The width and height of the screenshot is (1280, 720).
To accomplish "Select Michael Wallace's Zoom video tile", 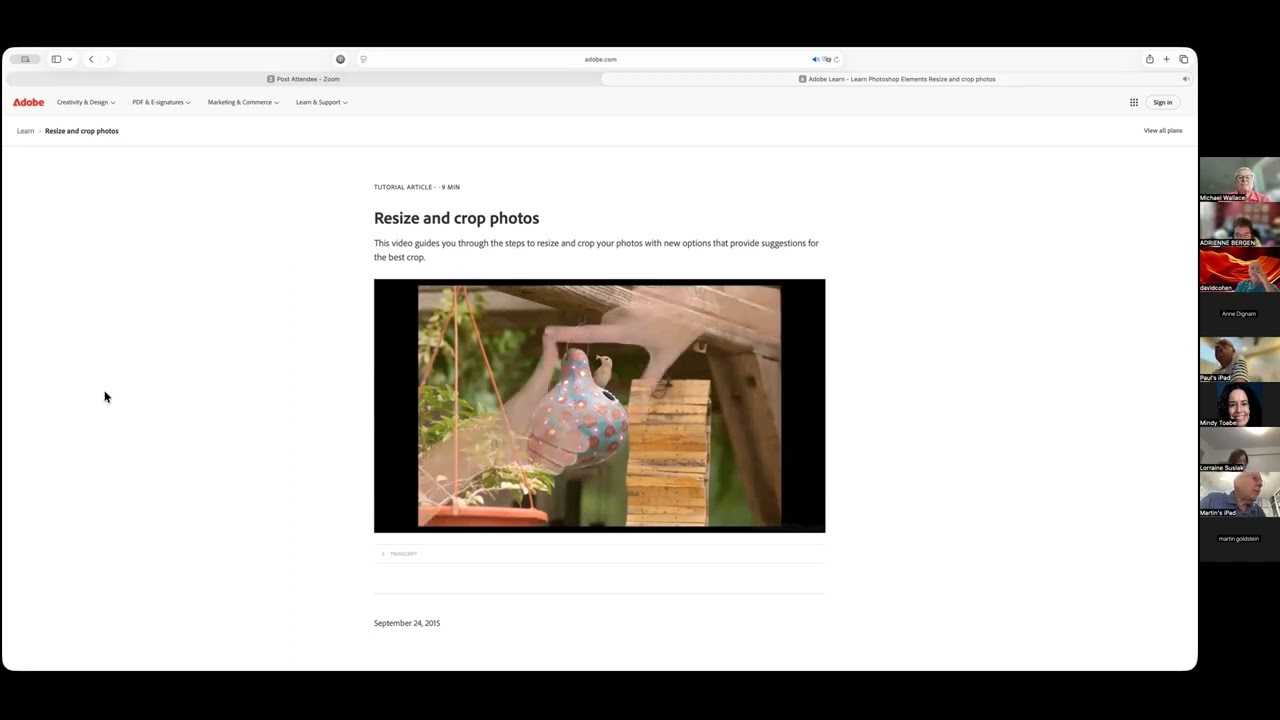I will [x=1239, y=180].
